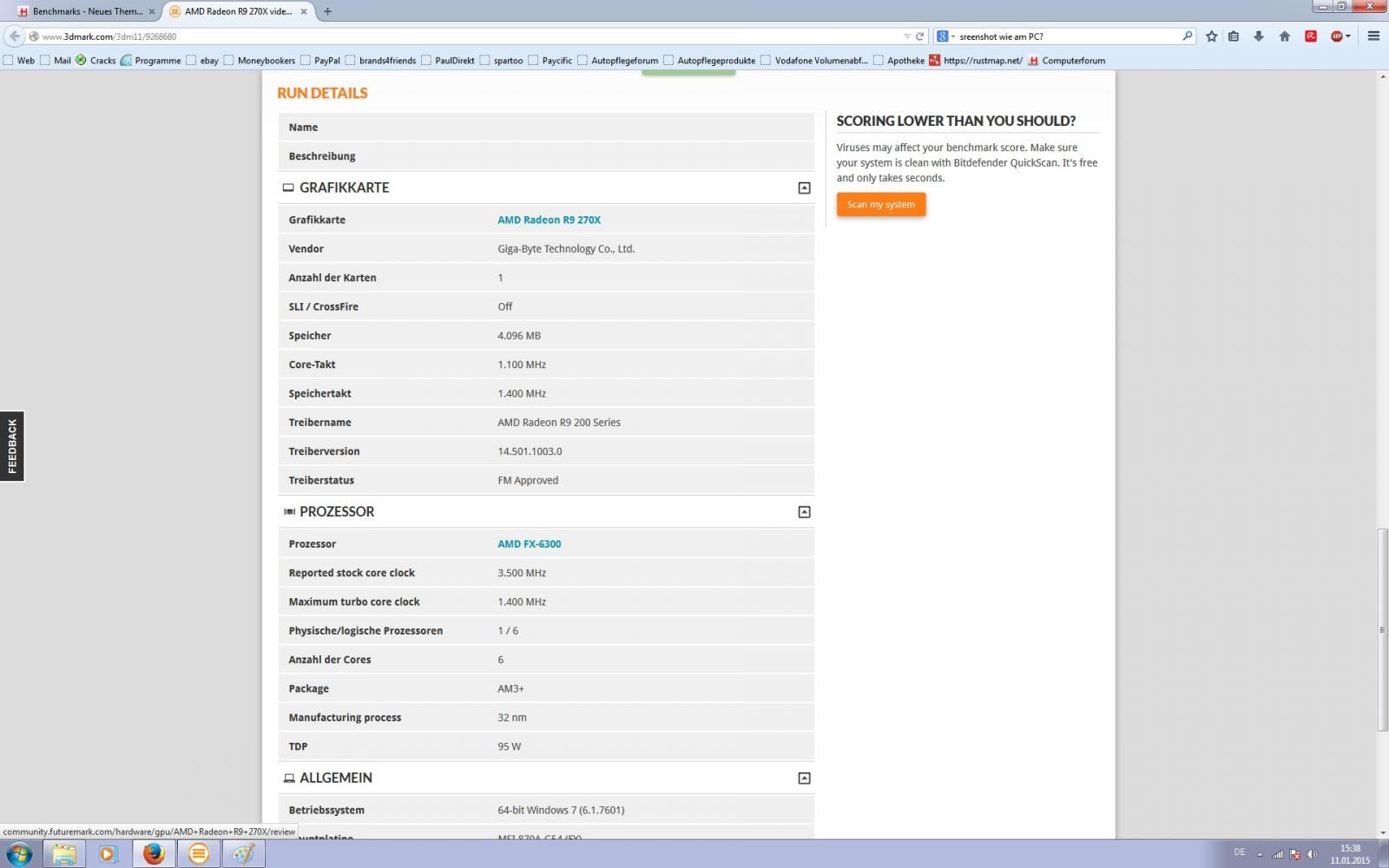Image resolution: width=1389 pixels, height=868 pixels.
Task: Show hidden tray icons arrow
Action: 1260,854
